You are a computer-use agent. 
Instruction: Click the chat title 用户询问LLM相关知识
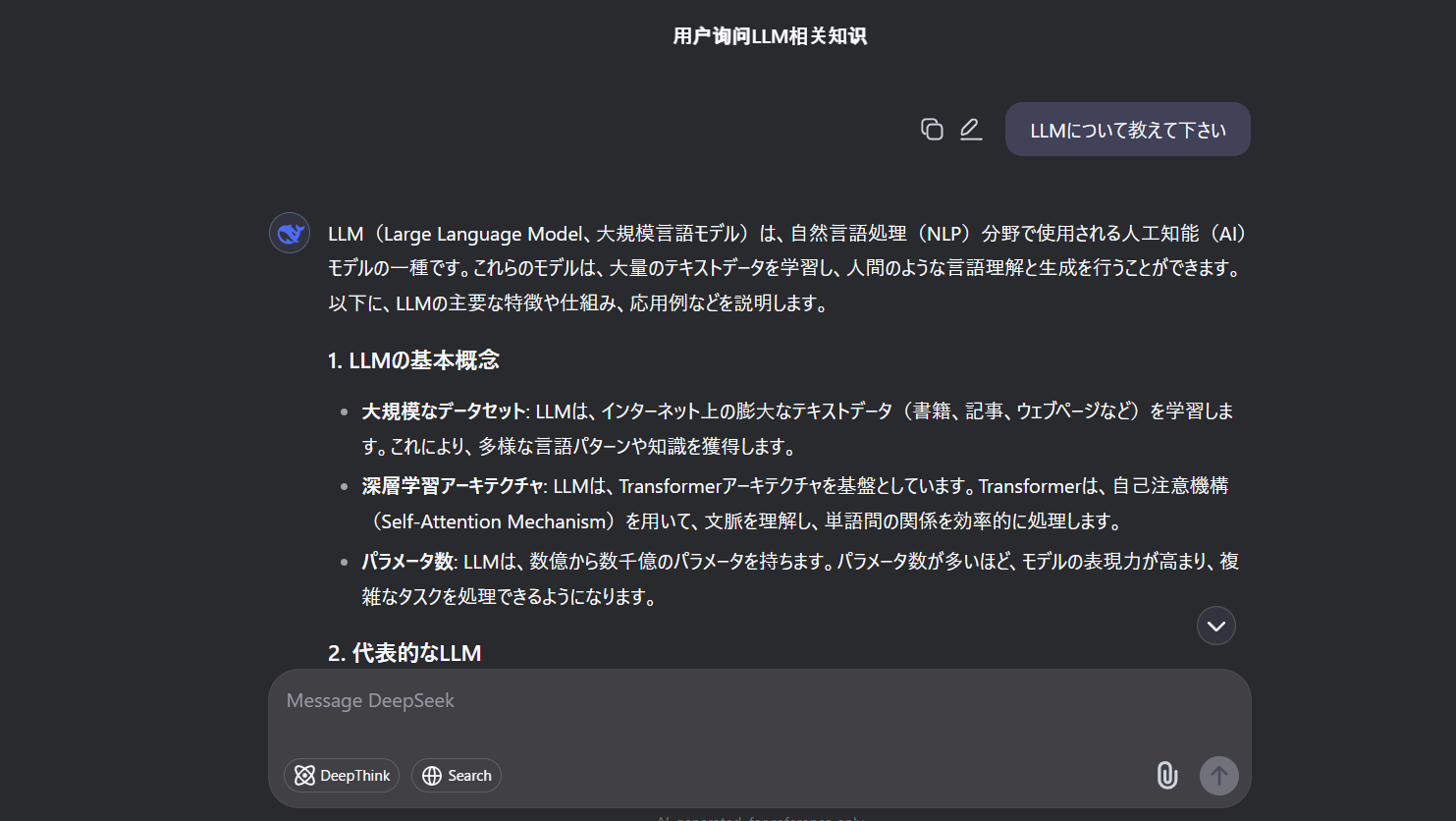[x=770, y=36]
